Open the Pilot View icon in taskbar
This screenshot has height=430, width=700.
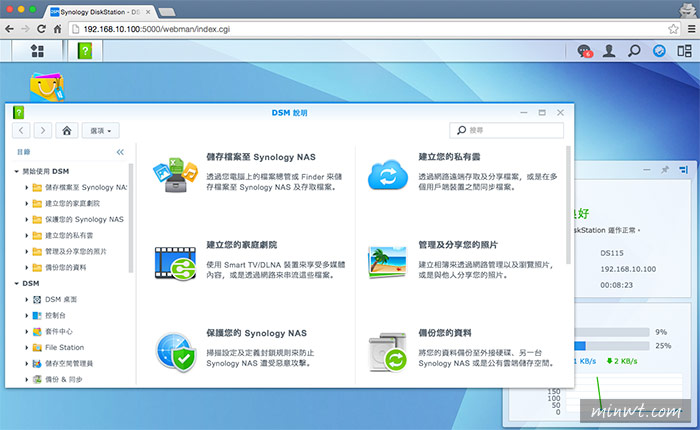click(x=684, y=51)
